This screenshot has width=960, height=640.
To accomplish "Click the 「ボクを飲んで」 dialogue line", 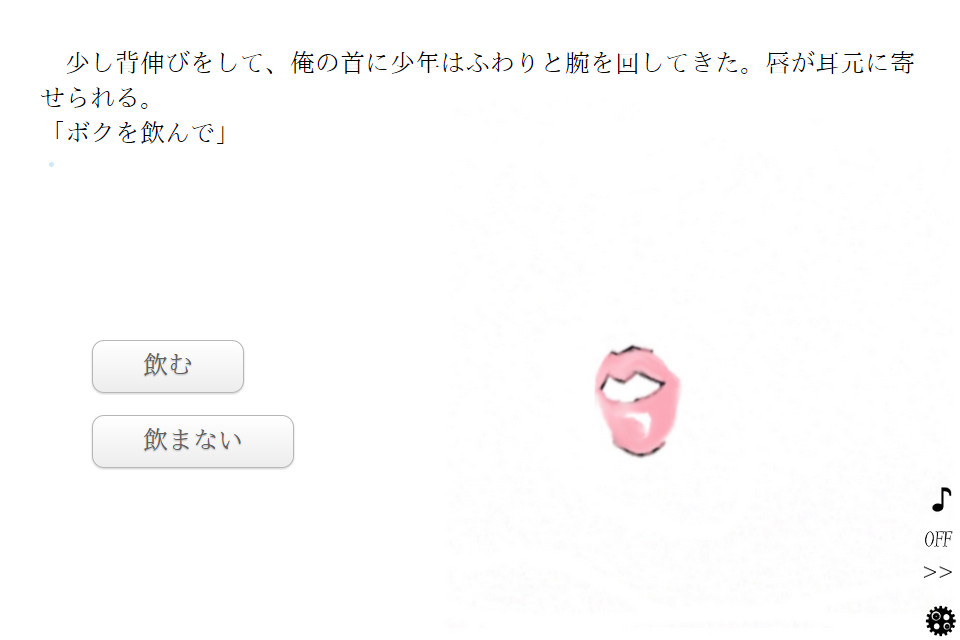I will [139, 132].
